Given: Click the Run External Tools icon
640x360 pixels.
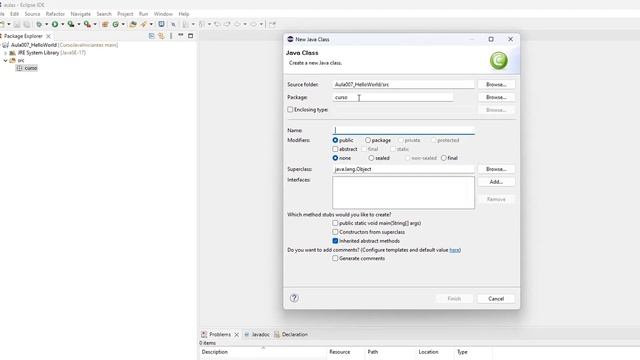Looking at the screenshot, I should point(87,24).
